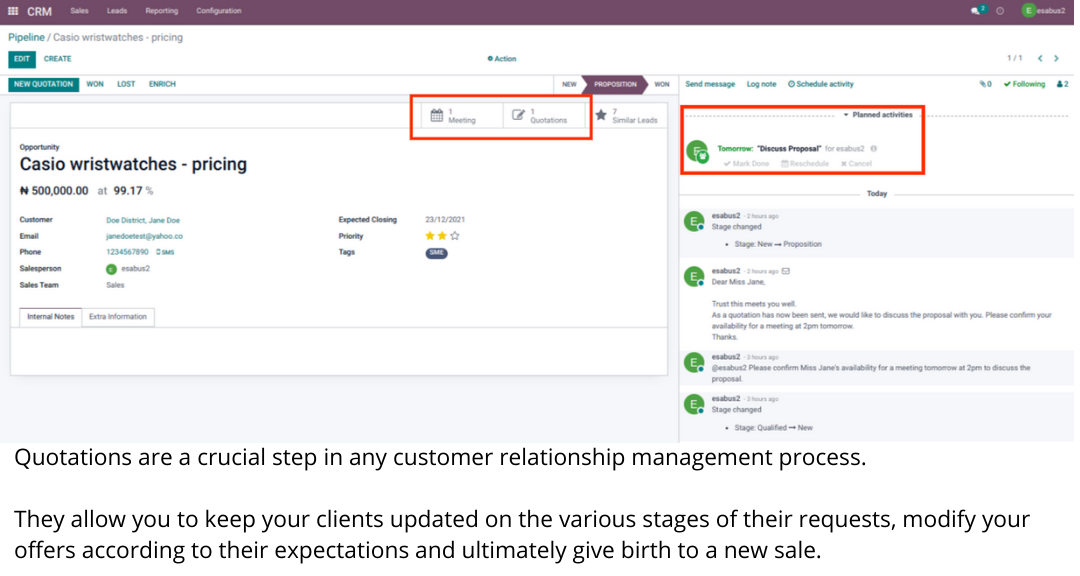This screenshot has height=576, width=1080.
Task: Open attachments via the paperclip icon
Action: [984, 84]
